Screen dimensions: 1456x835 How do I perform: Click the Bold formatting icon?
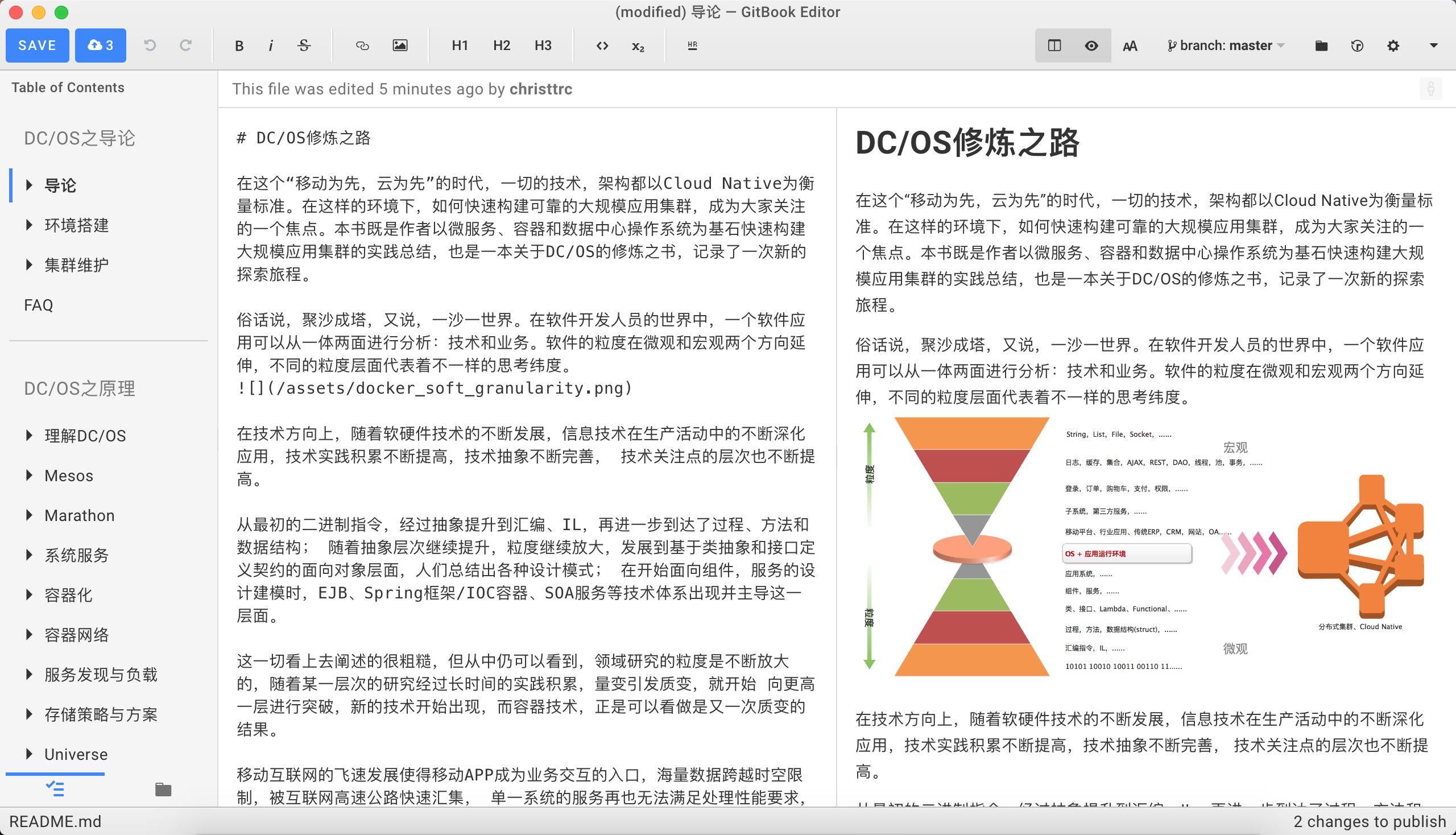(239, 46)
